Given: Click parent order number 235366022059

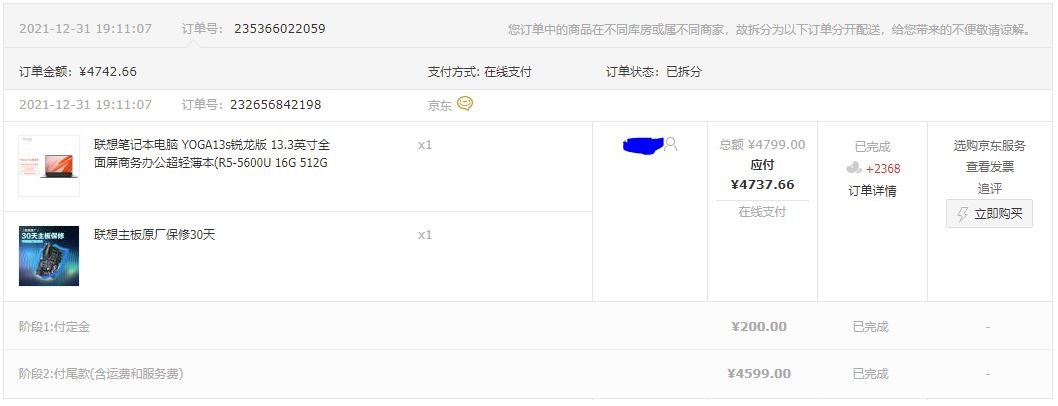Looking at the screenshot, I should click(279, 28).
